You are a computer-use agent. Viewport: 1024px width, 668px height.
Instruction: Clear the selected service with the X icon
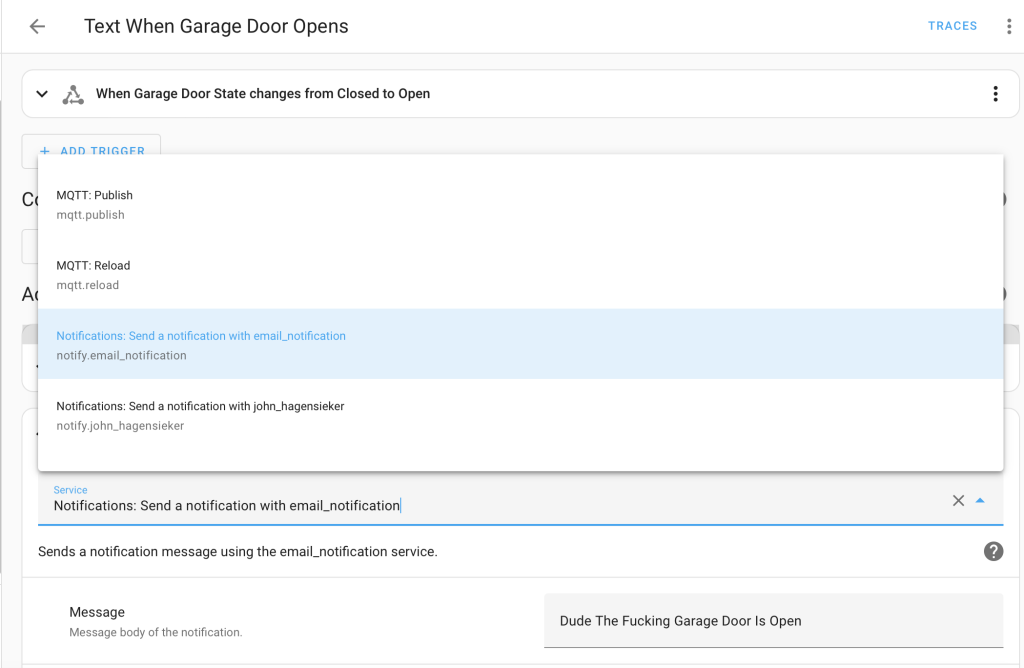pos(957,500)
